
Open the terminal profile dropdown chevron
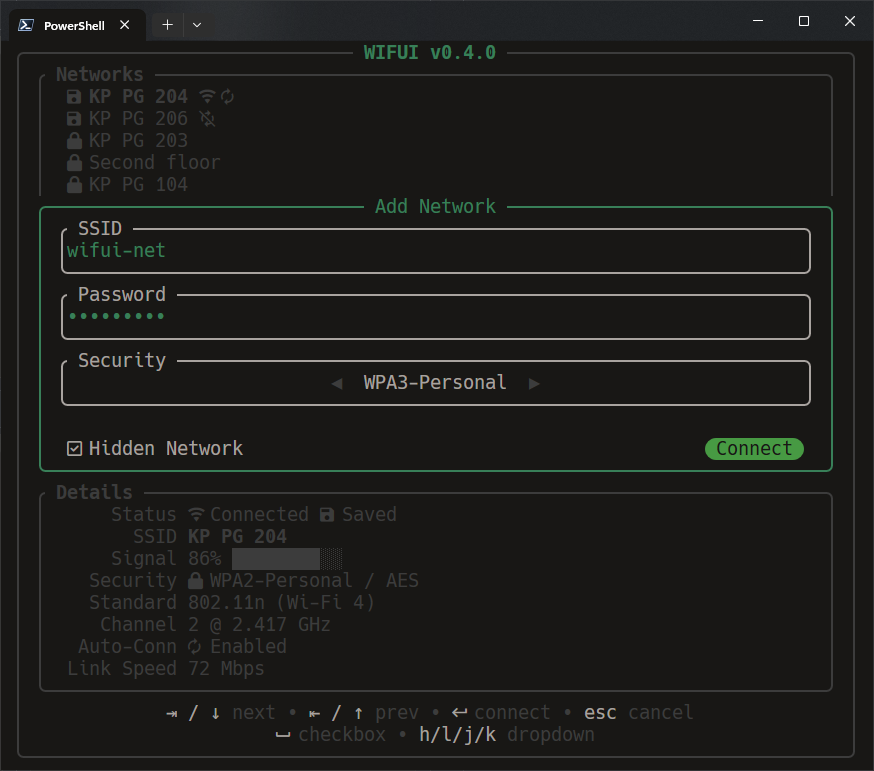[197, 25]
